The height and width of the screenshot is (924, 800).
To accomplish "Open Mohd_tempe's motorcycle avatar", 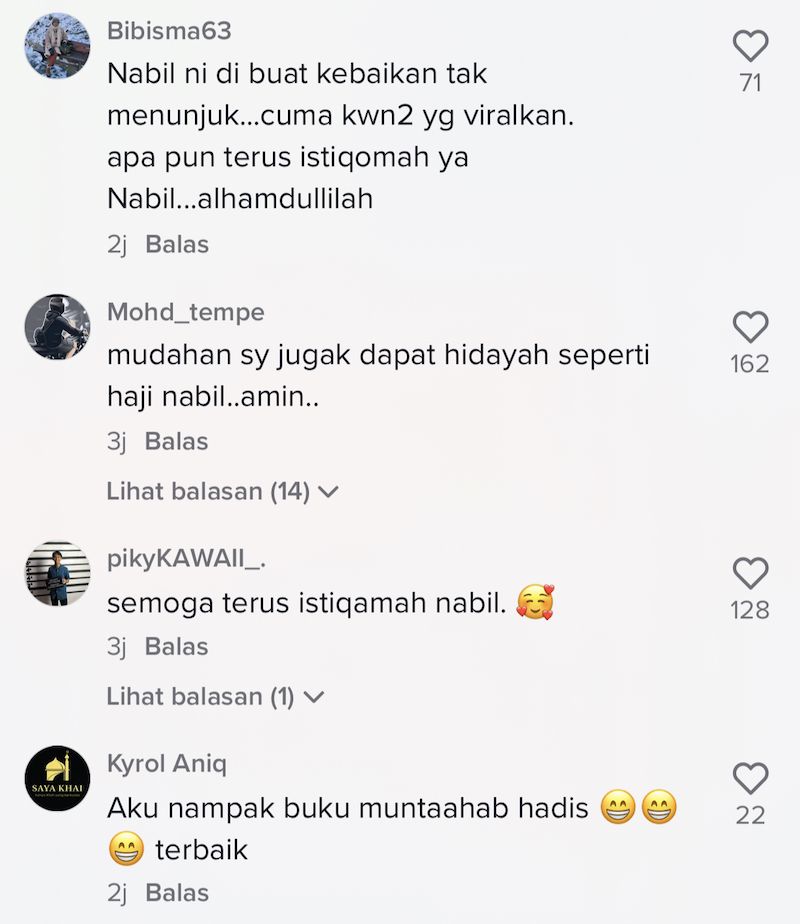I will pyautogui.click(x=57, y=327).
